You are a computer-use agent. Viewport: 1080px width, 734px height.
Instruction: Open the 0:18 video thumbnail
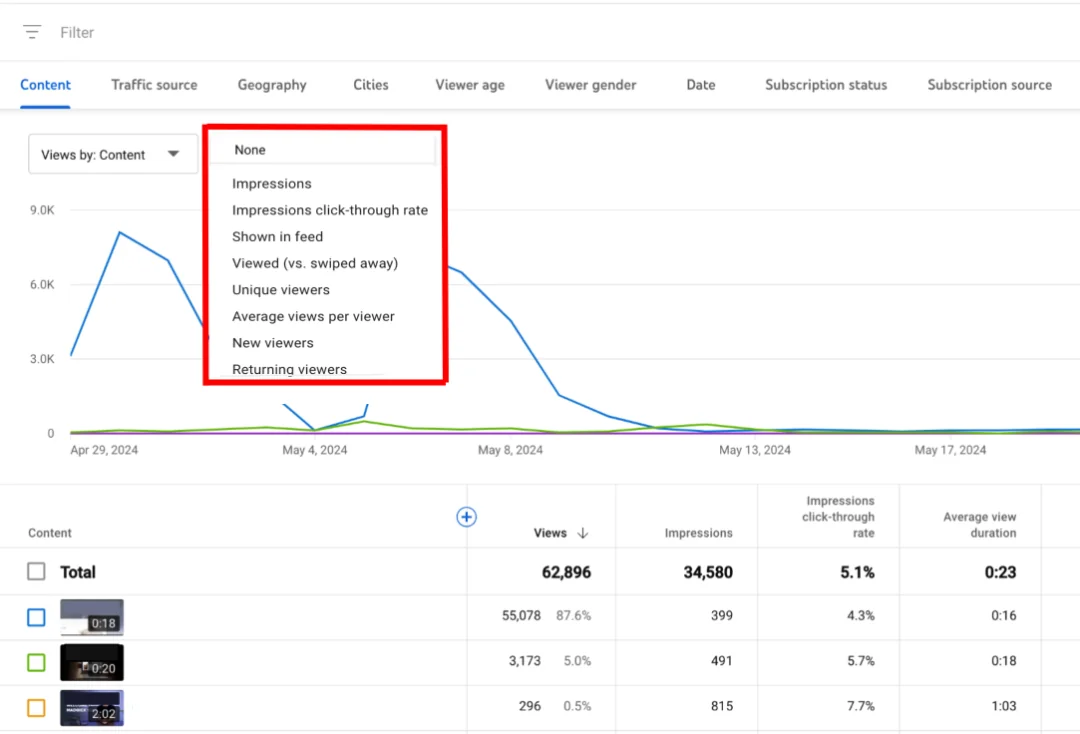[92, 617]
